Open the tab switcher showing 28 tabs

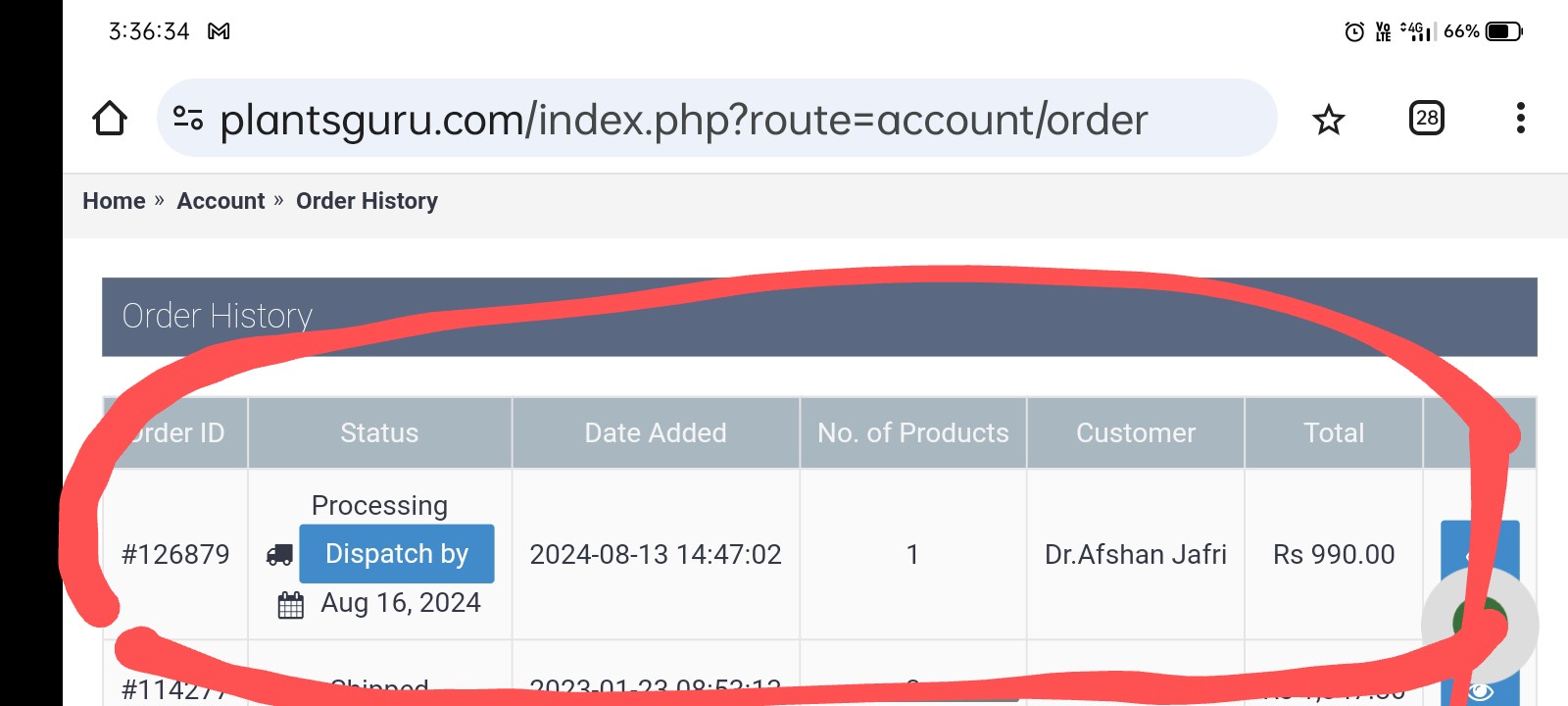(x=1426, y=119)
